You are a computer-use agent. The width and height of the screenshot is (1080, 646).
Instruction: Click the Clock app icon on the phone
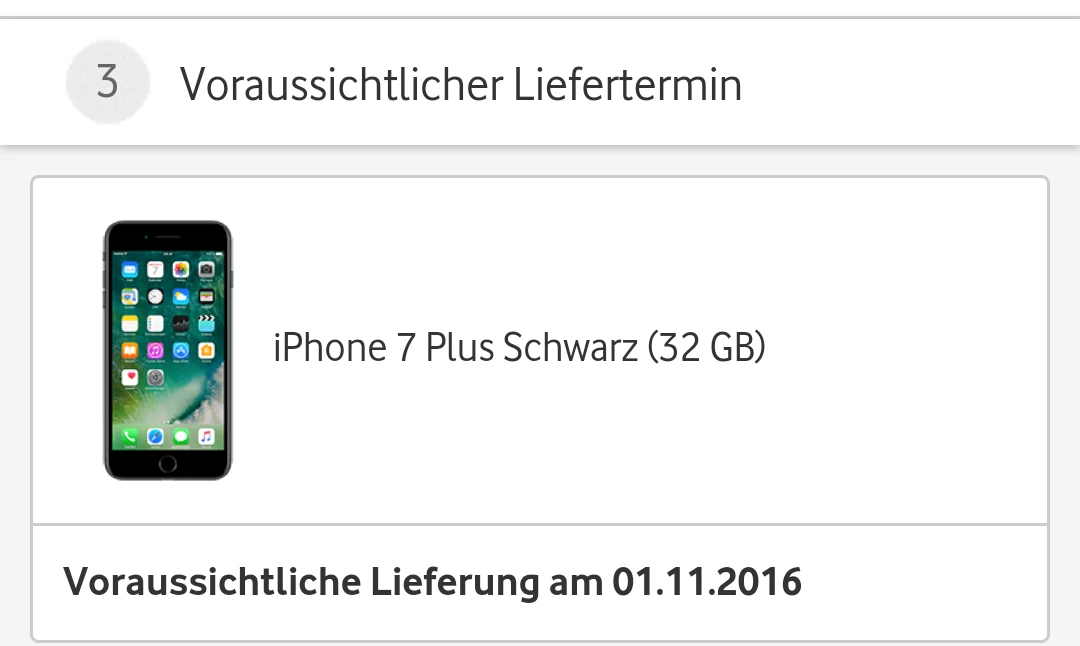click(156, 297)
